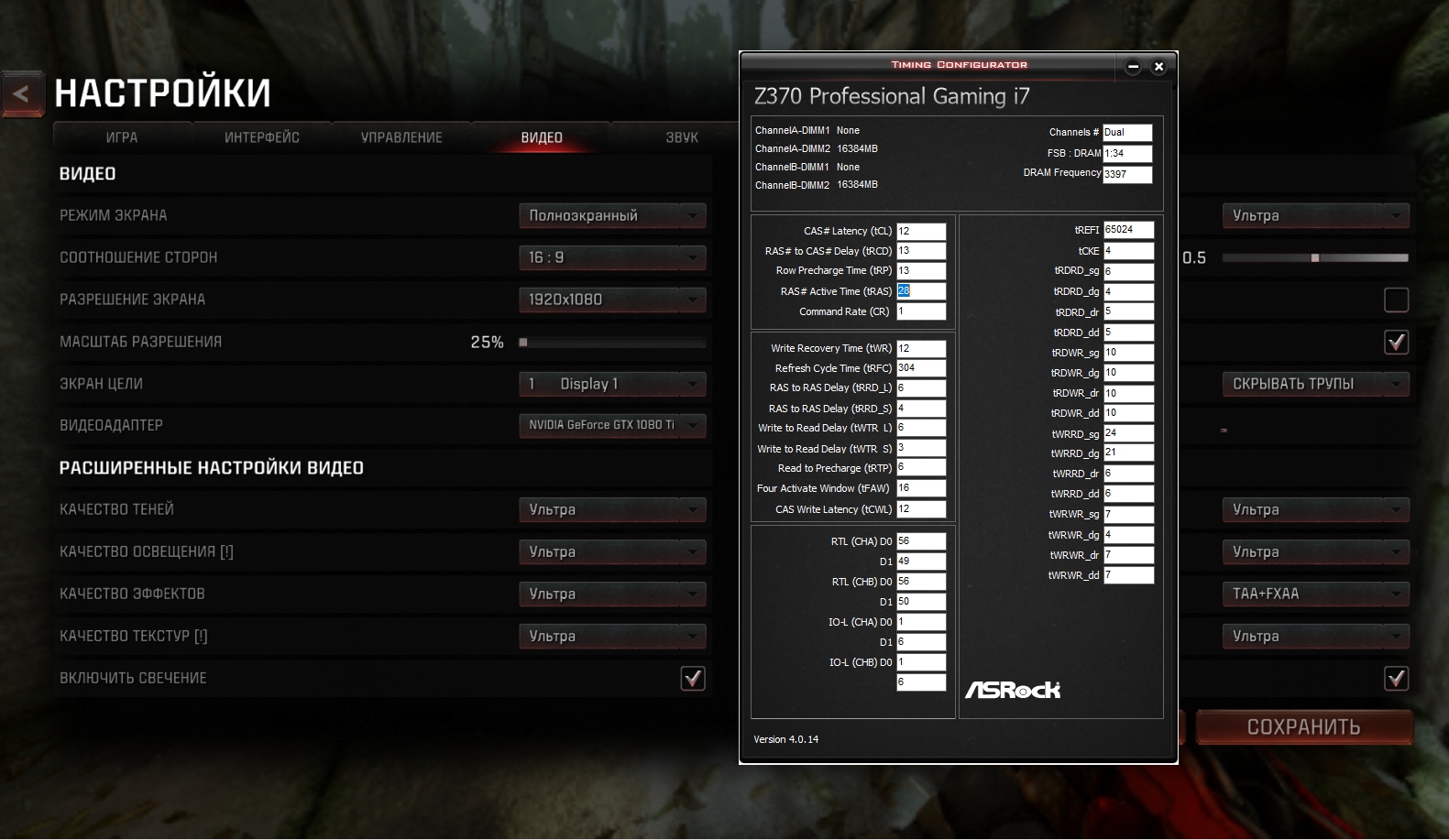Adjust the МАСШТАБ РАЗРЕШЕНИЯ slider handle
Image resolution: width=1449 pixels, height=840 pixels.
pos(523,343)
